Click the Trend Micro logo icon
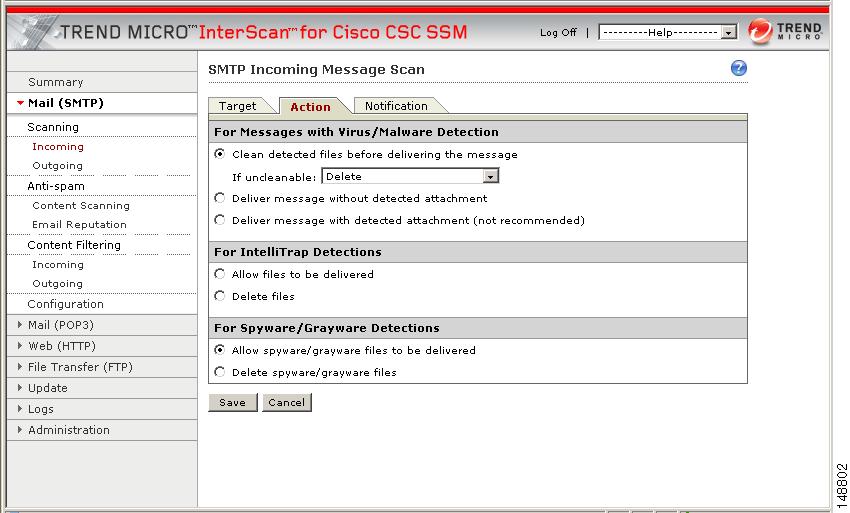The image size is (850, 513). point(759,31)
